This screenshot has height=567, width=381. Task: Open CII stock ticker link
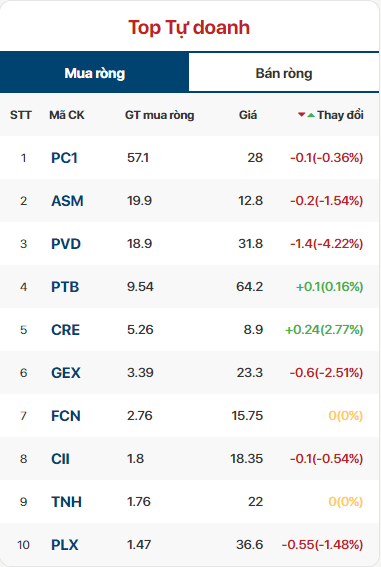[60, 459]
